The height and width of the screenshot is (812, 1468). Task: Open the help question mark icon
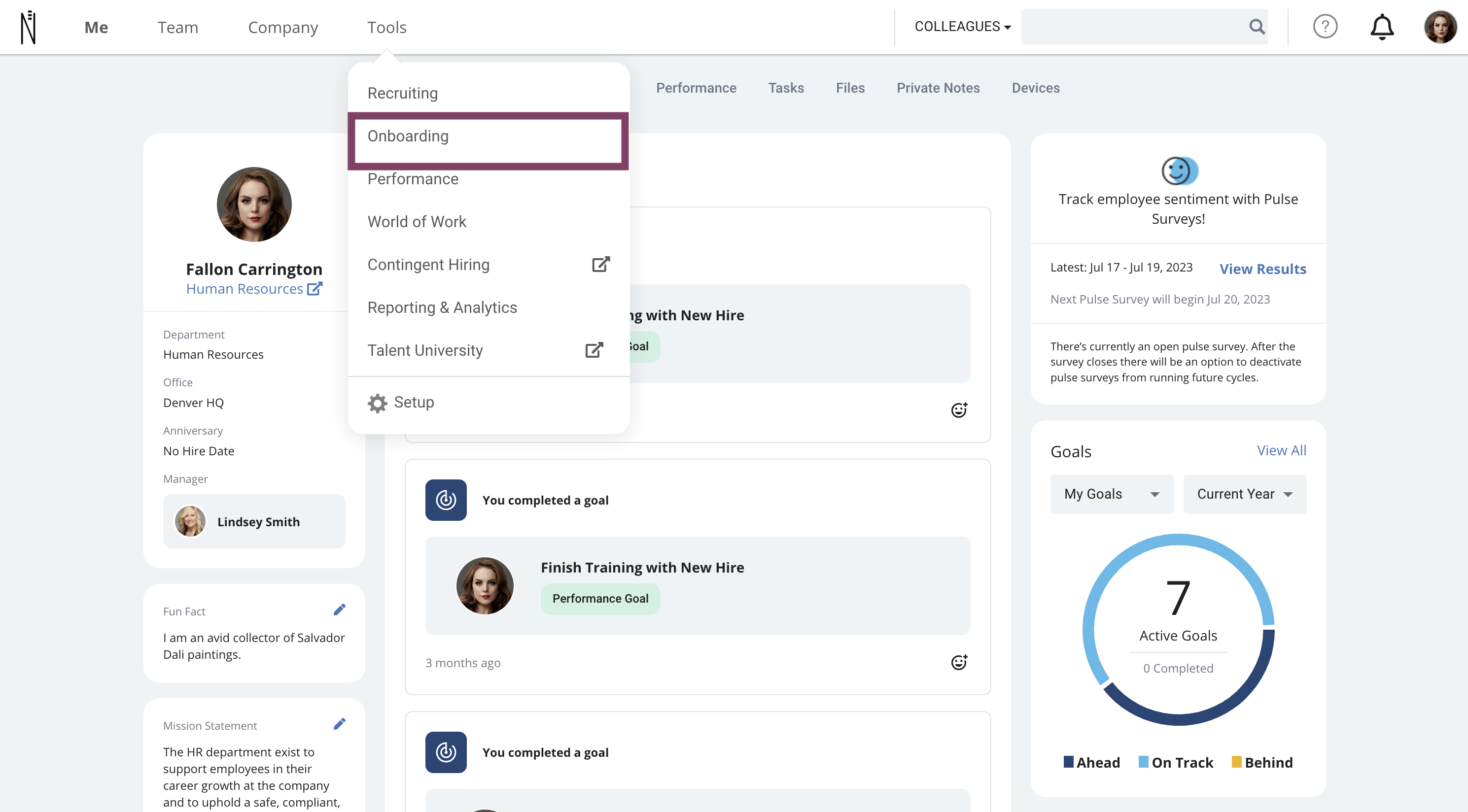coord(1325,26)
